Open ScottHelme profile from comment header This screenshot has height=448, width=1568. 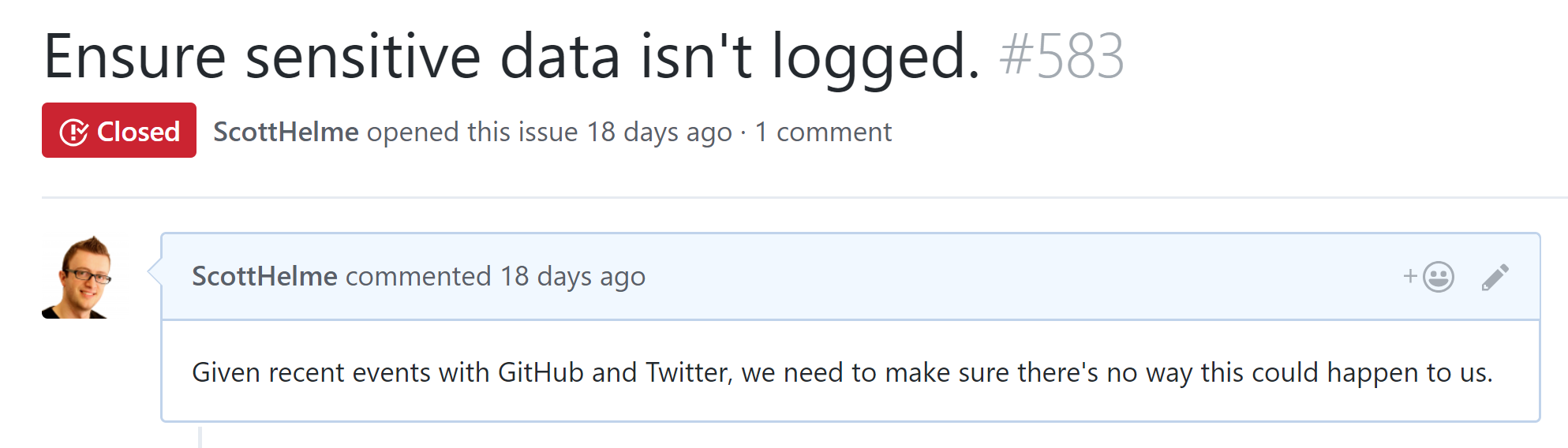click(x=264, y=277)
